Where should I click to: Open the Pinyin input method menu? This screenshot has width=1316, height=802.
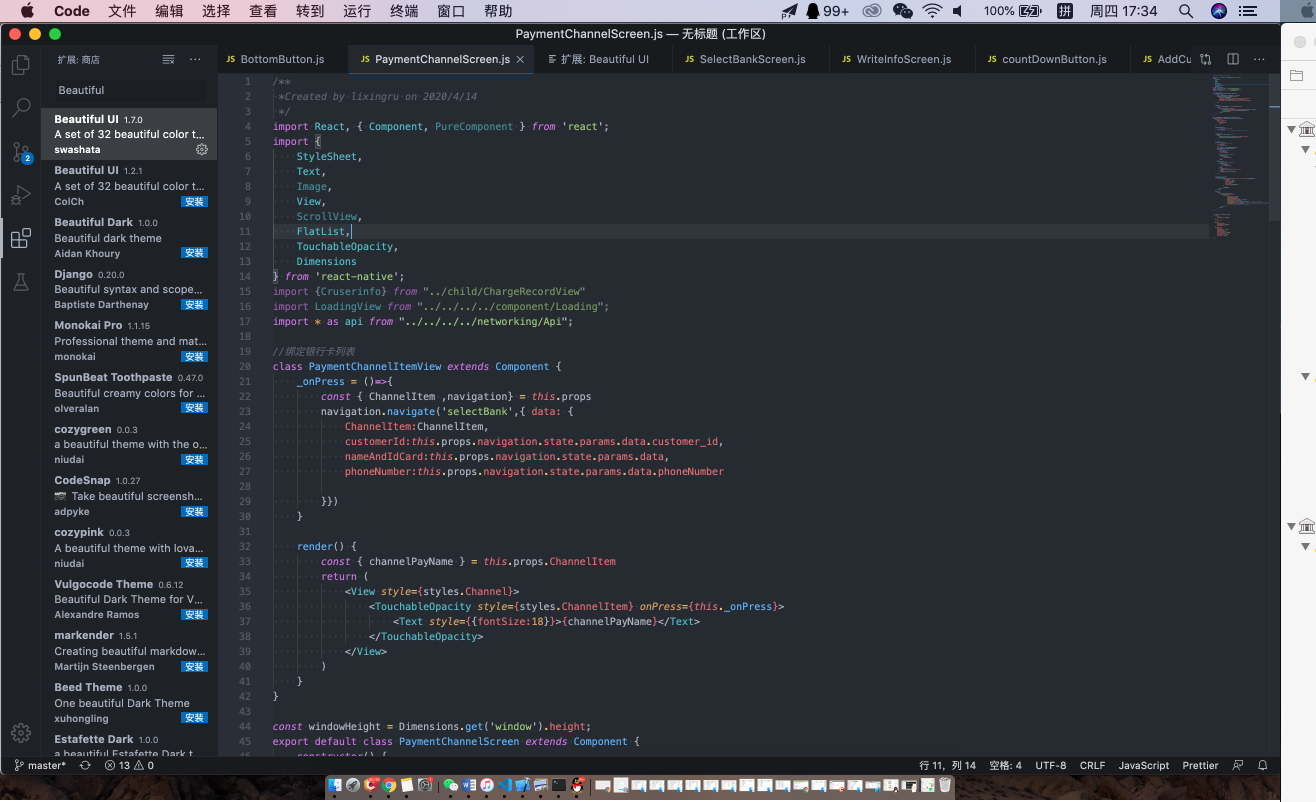click(x=1066, y=11)
